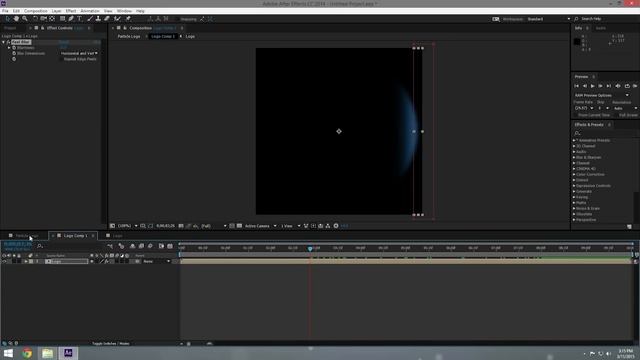Go to first frame in Preview
Screen dimensions: 640x360
(x=577, y=86)
